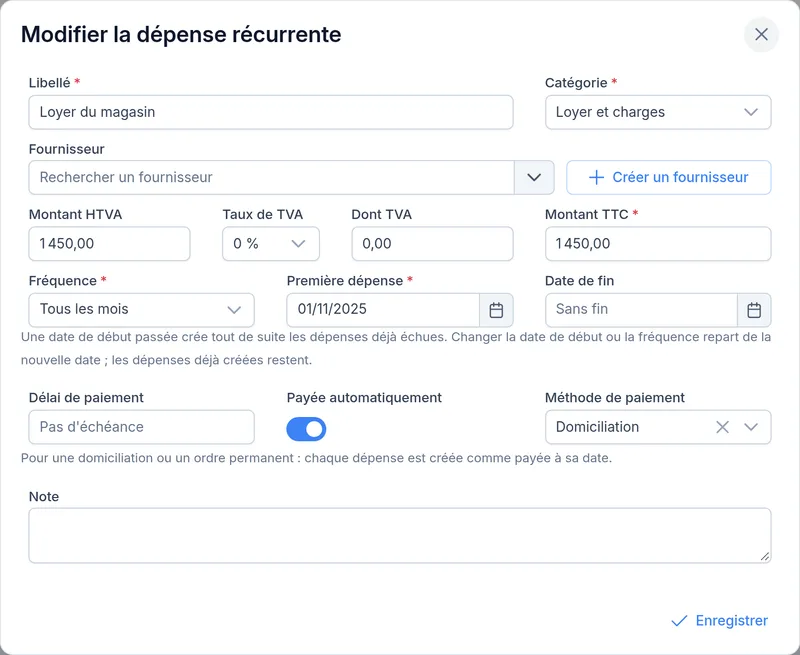This screenshot has height=655, width=800.
Task: Click inside the Note text area
Action: 400,536
